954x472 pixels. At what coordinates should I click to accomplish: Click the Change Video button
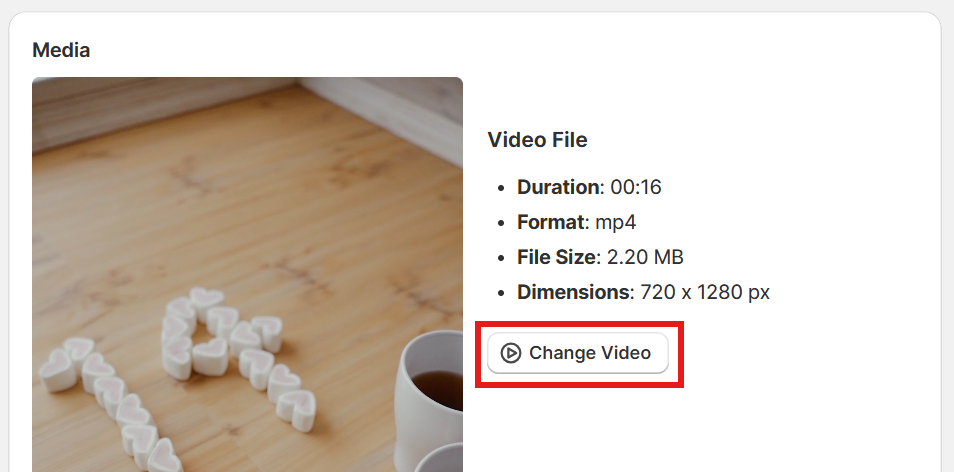coord(577,353)
